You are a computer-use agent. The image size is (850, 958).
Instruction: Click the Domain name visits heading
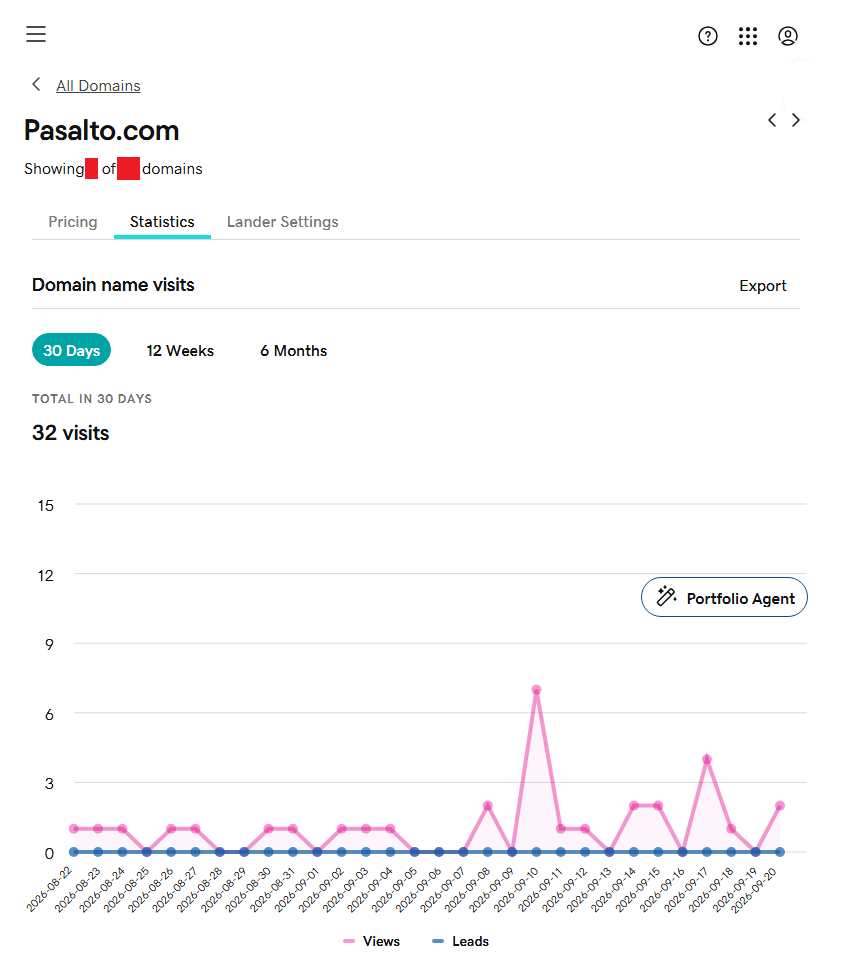coord(113,285)
